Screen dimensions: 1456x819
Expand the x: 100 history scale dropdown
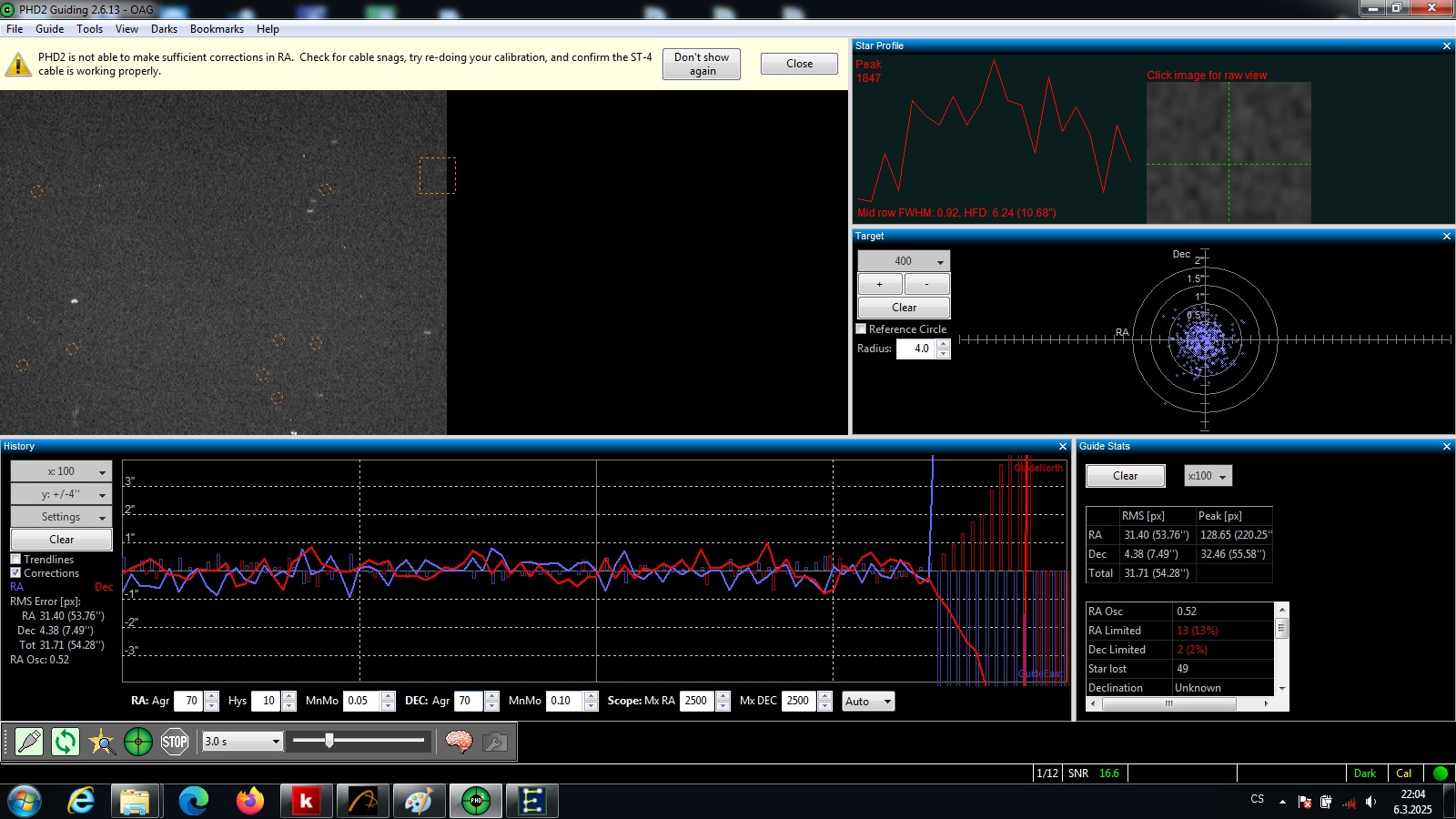point(61,471)
